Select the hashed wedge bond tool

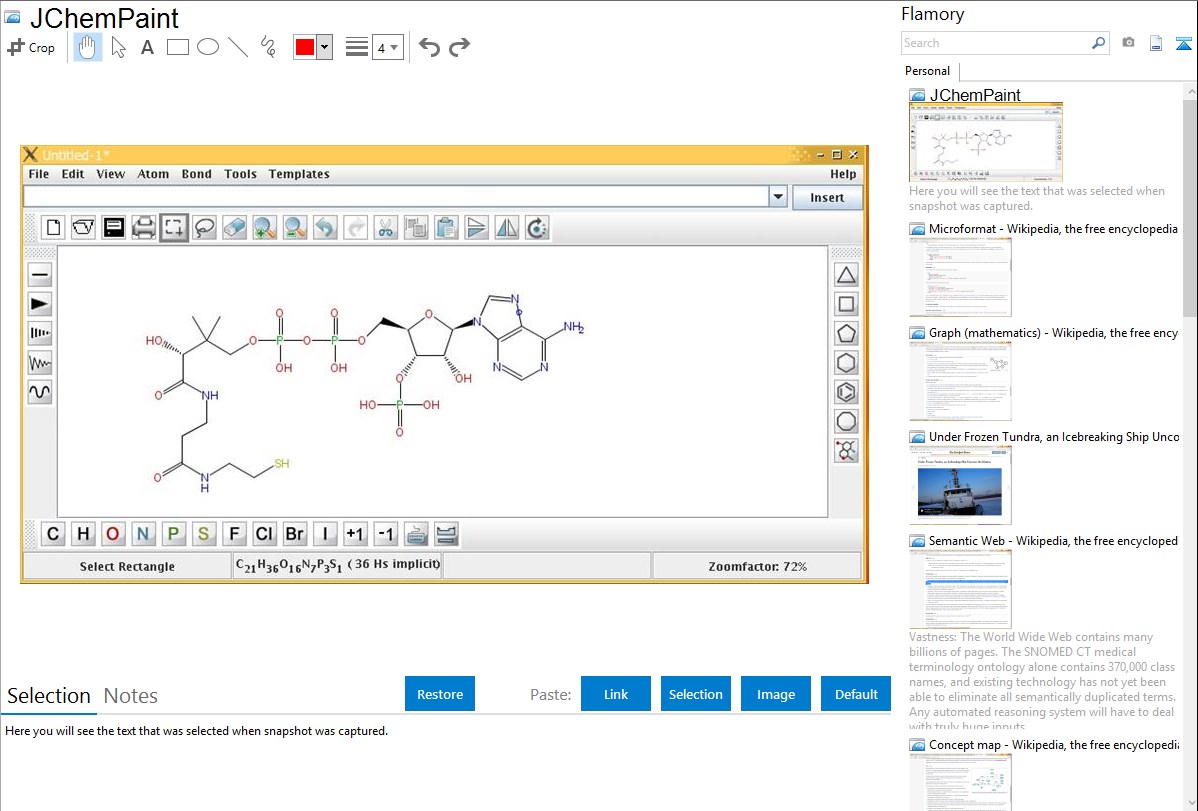coord(40,333)
